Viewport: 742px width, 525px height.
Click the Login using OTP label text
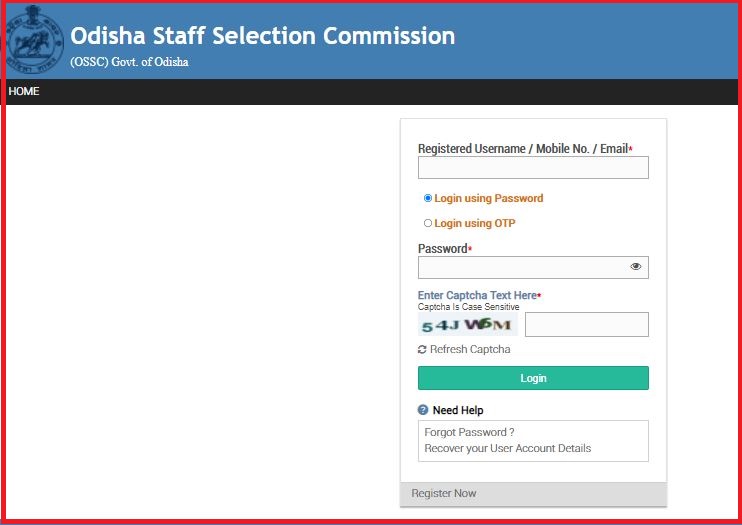(x=475, y=223)
